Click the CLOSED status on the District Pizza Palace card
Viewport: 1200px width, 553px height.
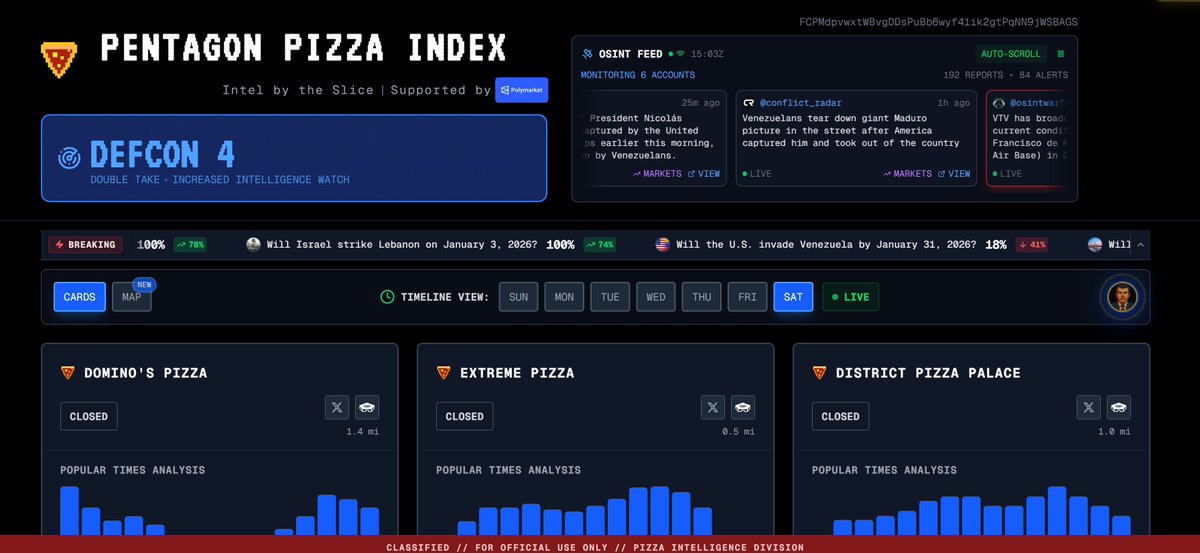coord(841,416)
